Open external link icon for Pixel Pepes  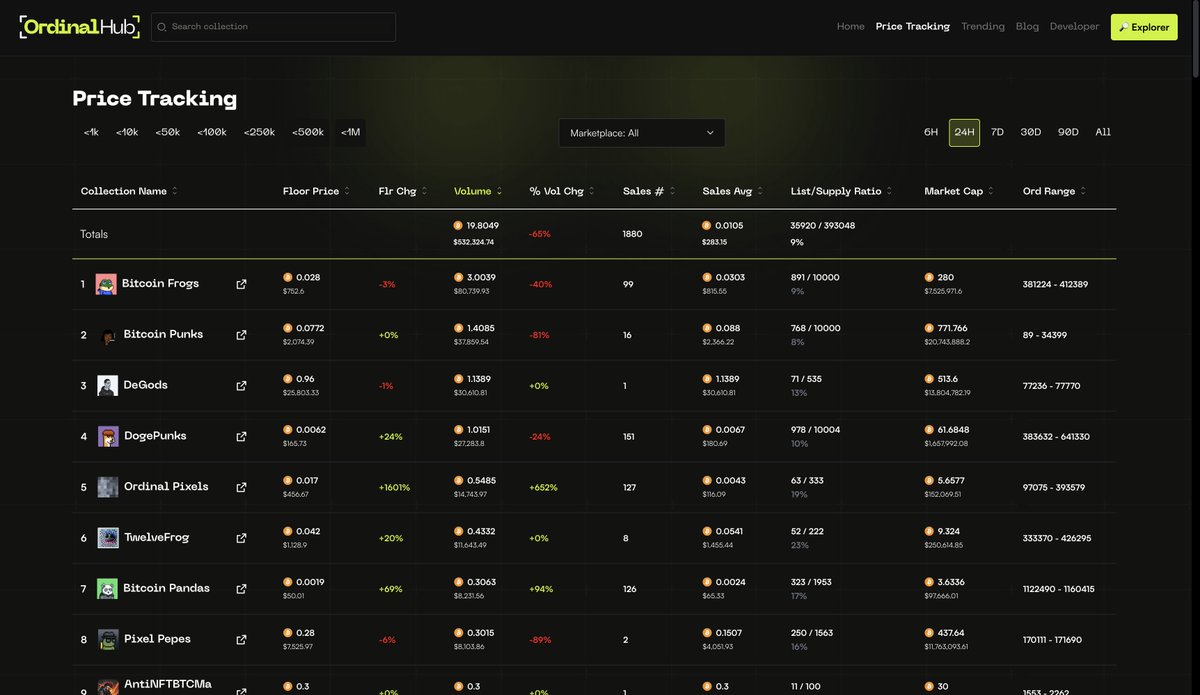point(241,640)
